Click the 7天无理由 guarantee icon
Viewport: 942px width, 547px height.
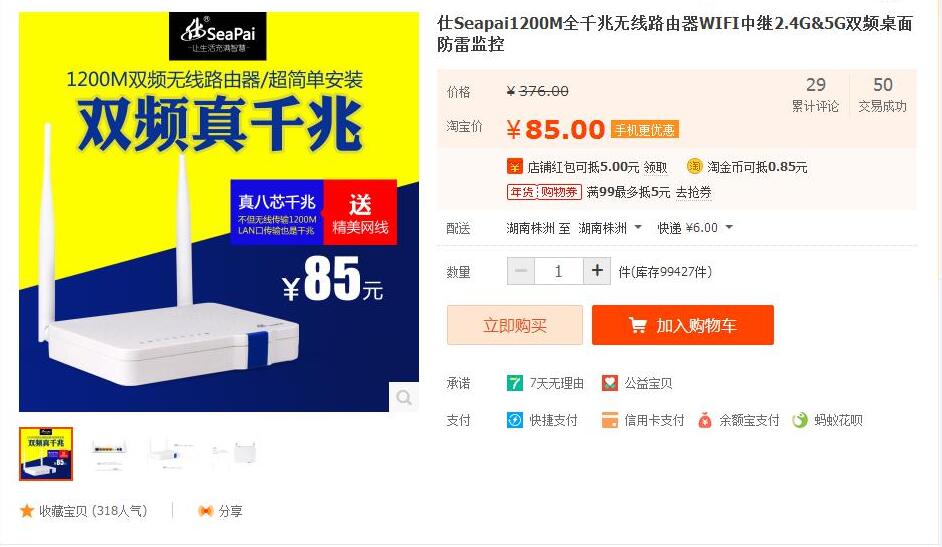coord(515,383)
